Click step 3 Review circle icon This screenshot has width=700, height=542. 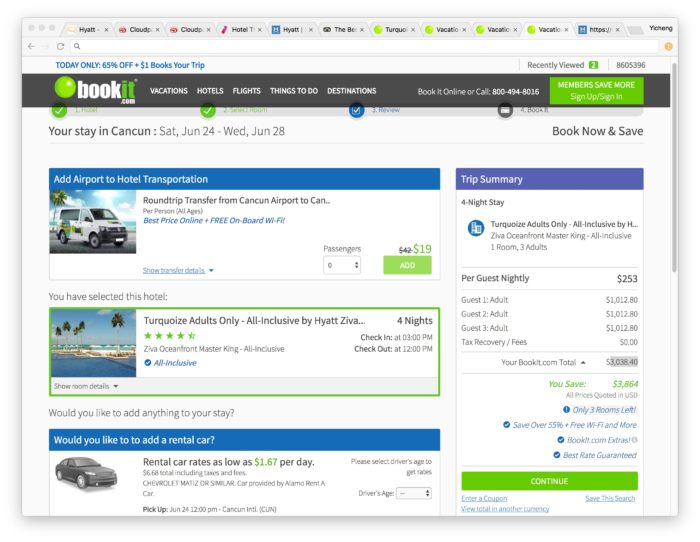356,110
